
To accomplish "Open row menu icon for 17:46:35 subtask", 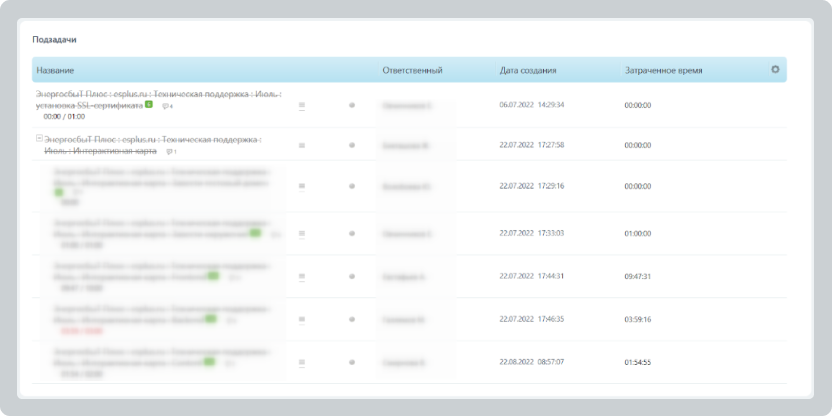I will coord(302,319).
